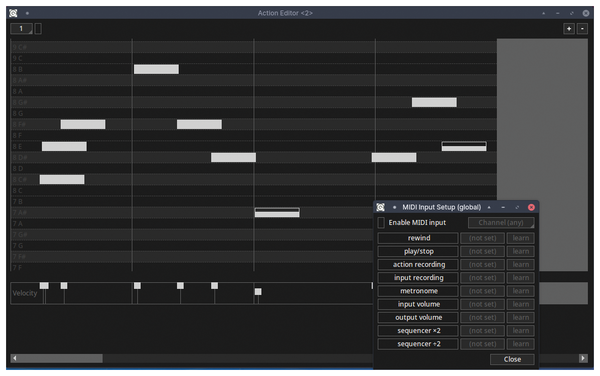
Task: Click the velocity handle under the second 8 F# note
Action: pos(180,286)
